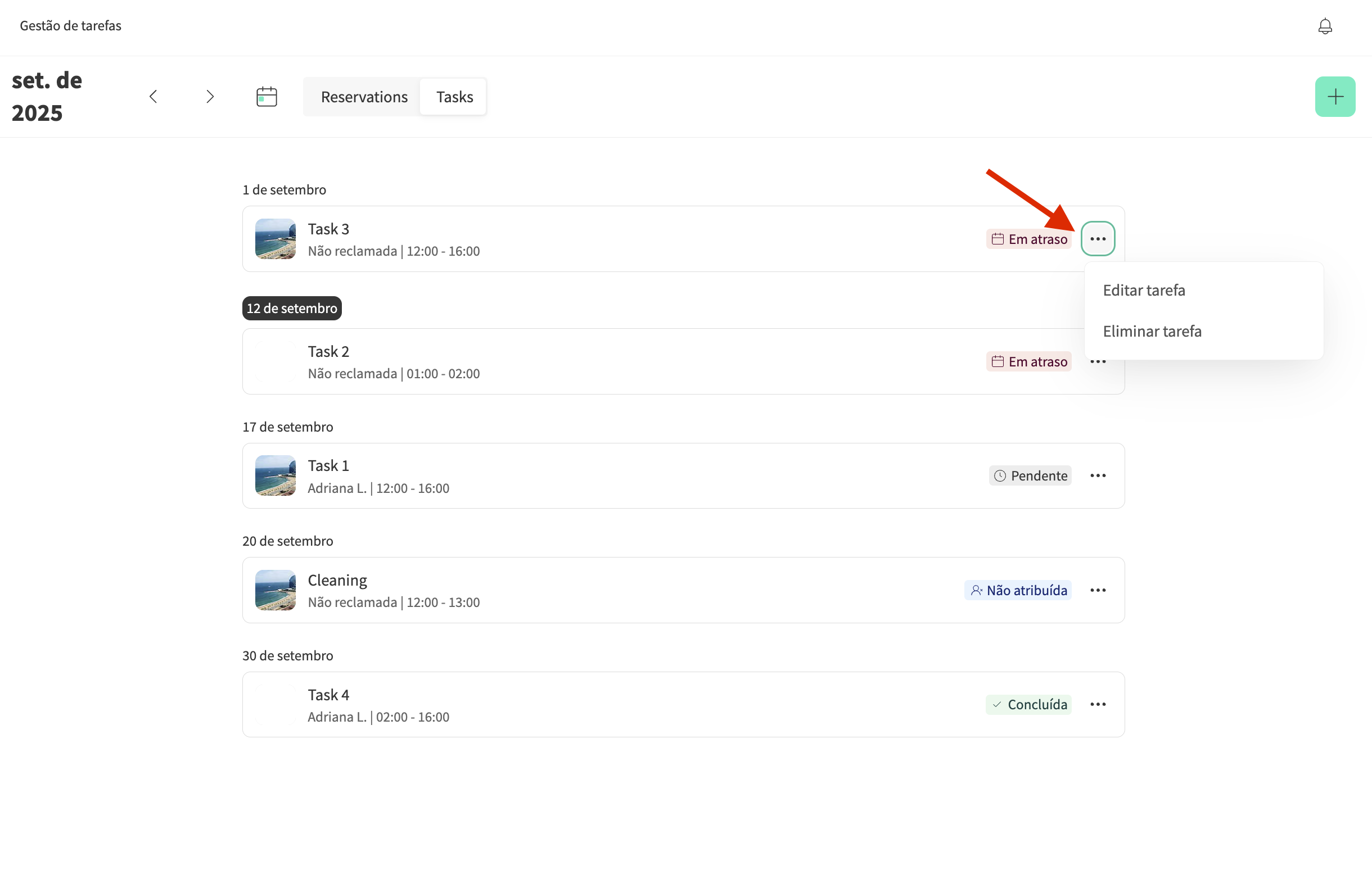Open the notifications bell
The image size is (1372, 870).
[1325, 26]
